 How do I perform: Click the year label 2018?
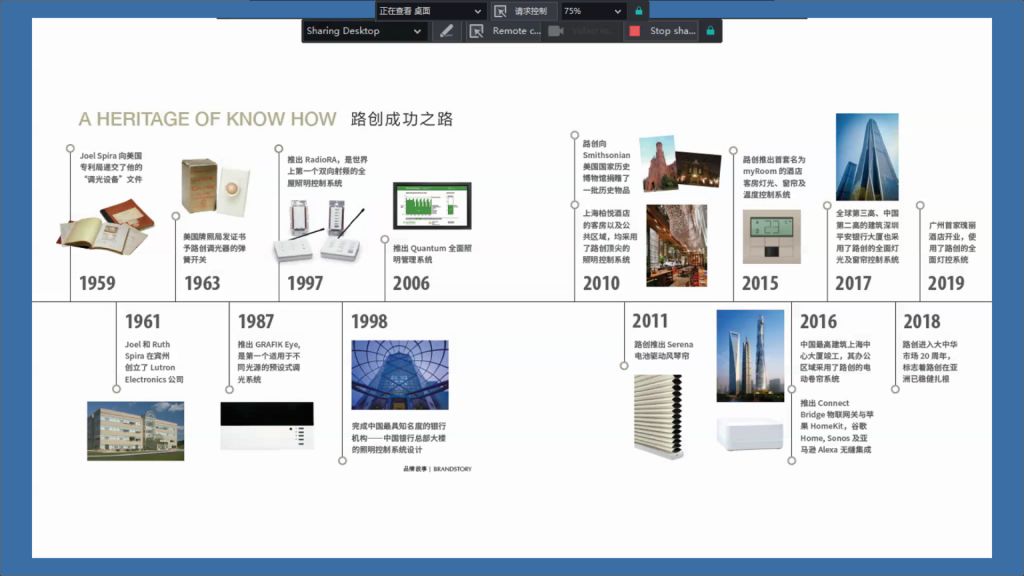click(921, 321)
